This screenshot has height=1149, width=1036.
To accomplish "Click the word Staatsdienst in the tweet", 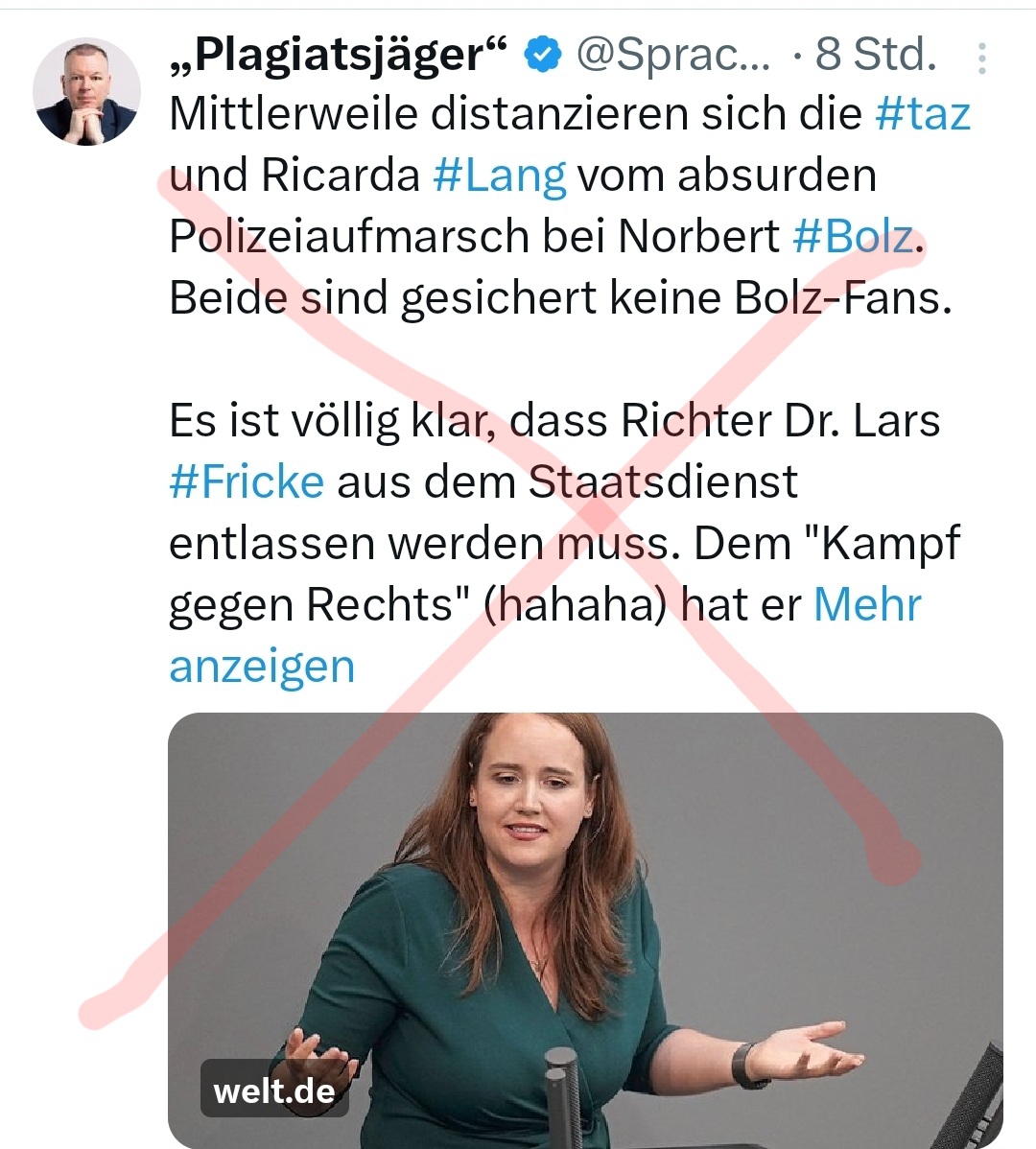I will tap(662, 482).
